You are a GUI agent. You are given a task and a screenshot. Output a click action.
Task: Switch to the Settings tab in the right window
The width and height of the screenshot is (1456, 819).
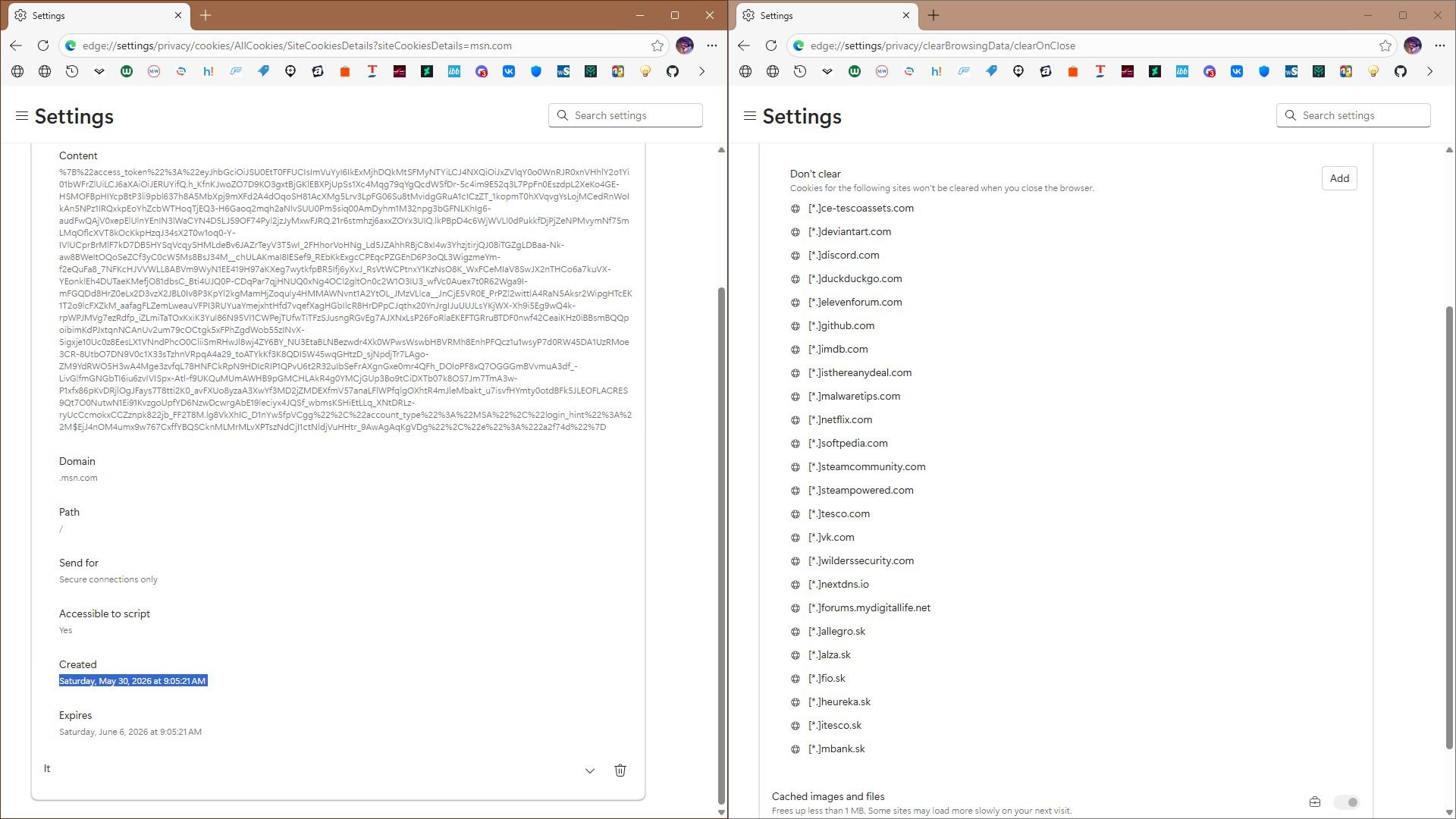(x=827, y=15)
